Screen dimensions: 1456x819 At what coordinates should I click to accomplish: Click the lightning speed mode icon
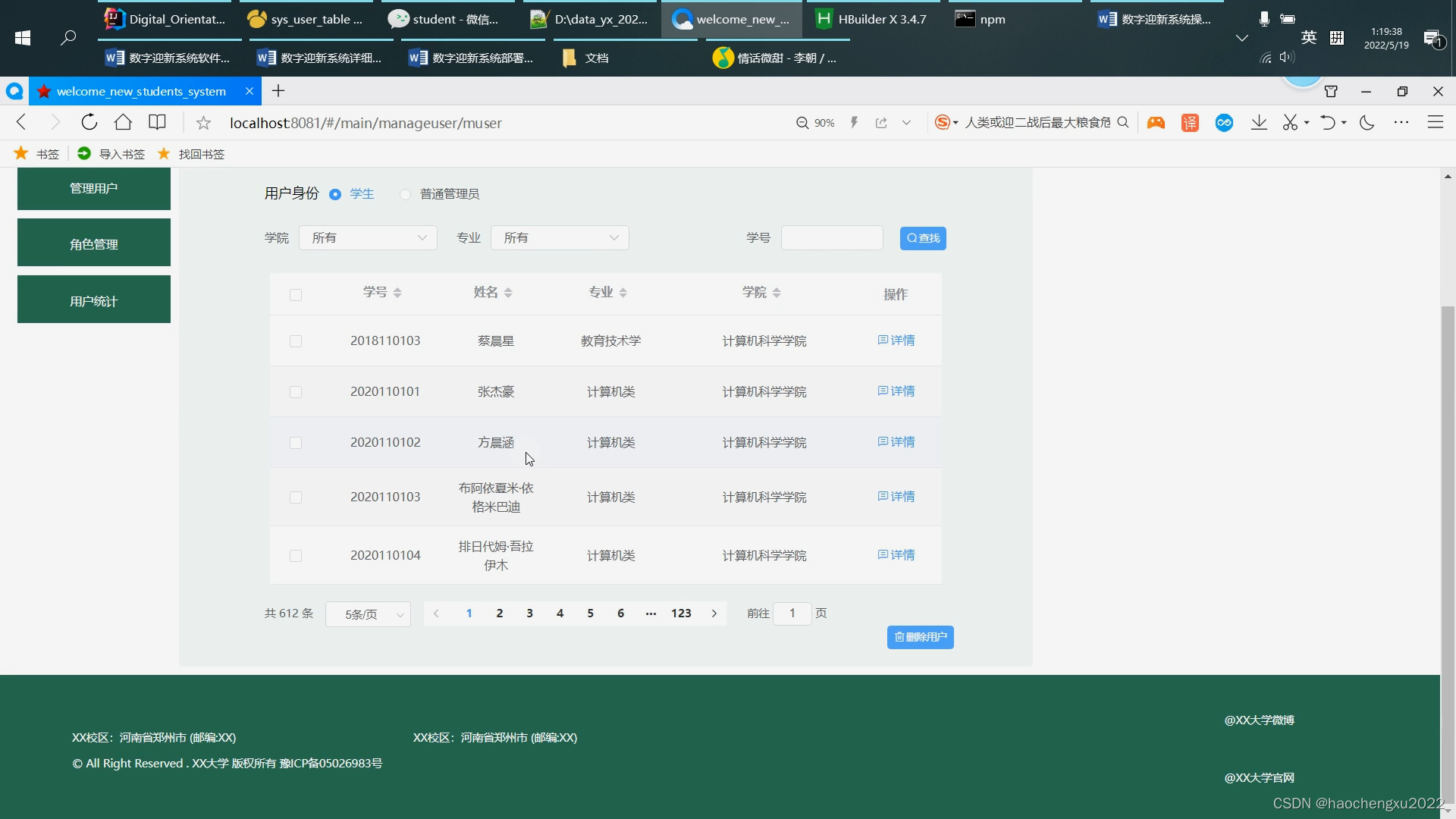point(854,123)
